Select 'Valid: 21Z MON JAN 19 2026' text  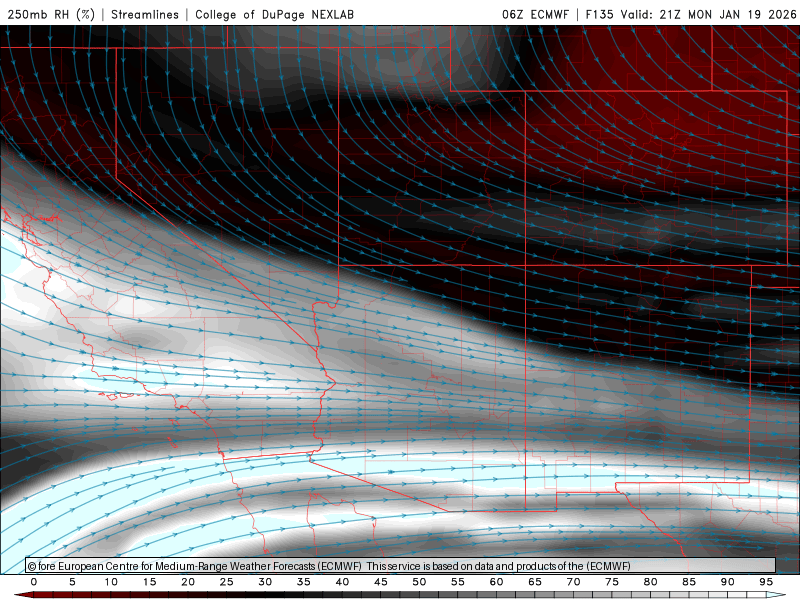tap(708, 14)
